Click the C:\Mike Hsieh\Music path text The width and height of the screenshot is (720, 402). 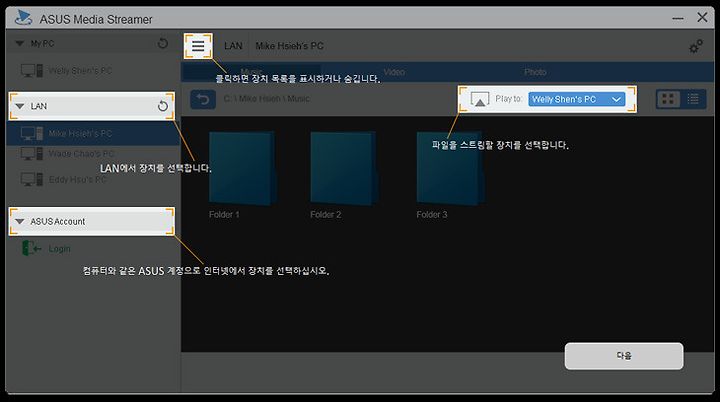coord(267,99)
